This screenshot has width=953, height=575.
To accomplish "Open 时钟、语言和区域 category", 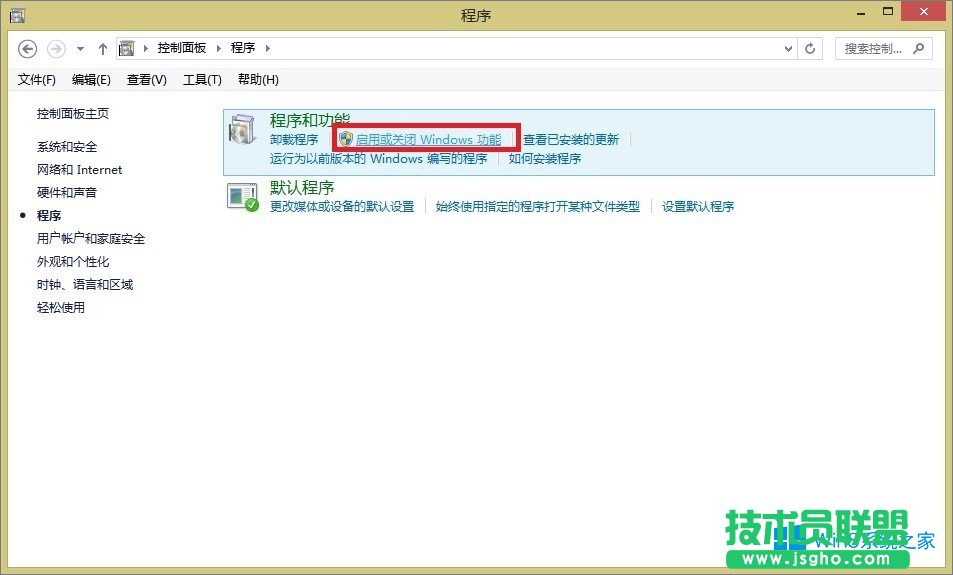I will point(85,284).
